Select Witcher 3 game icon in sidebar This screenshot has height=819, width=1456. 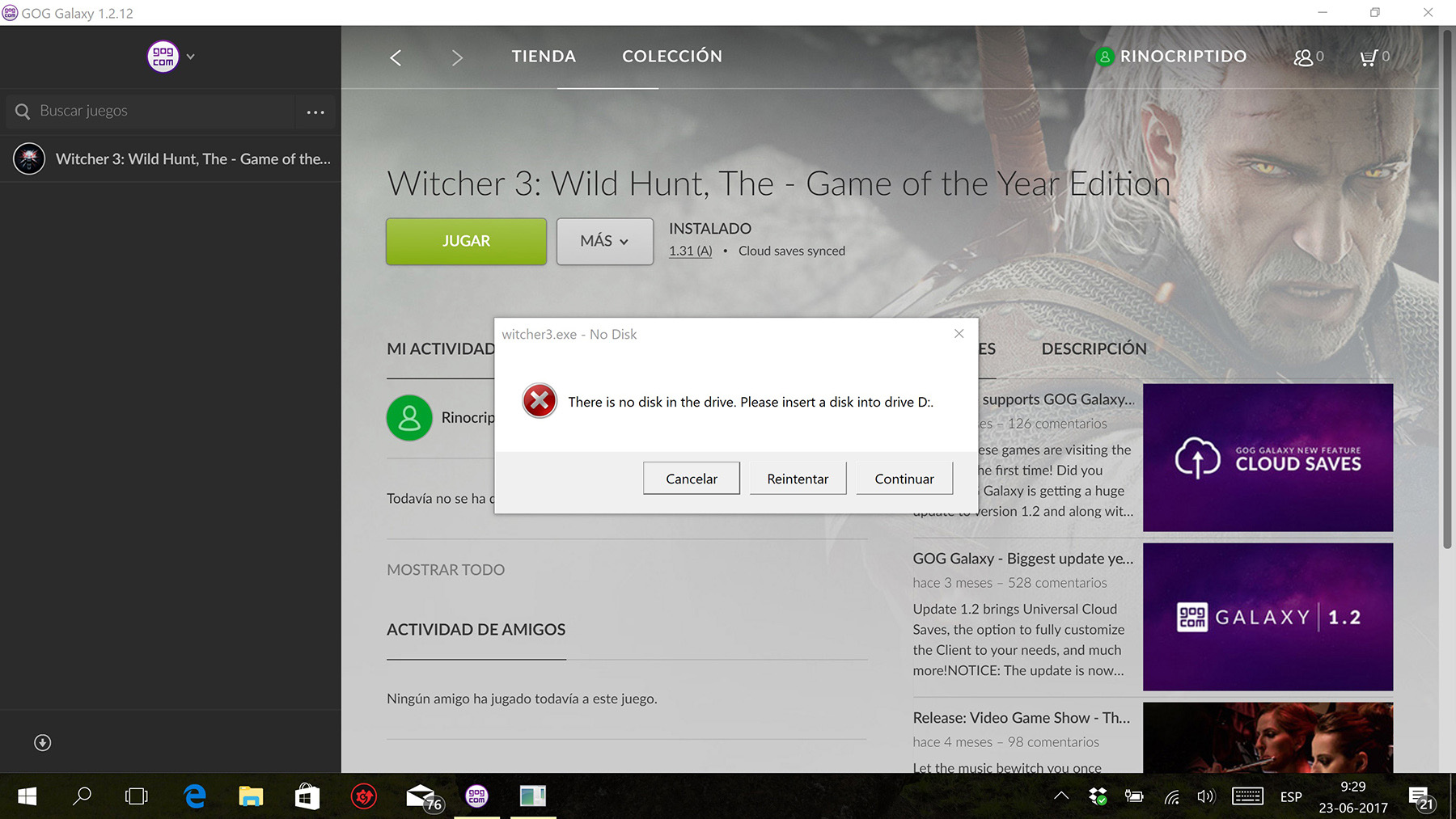pos(29,159)
